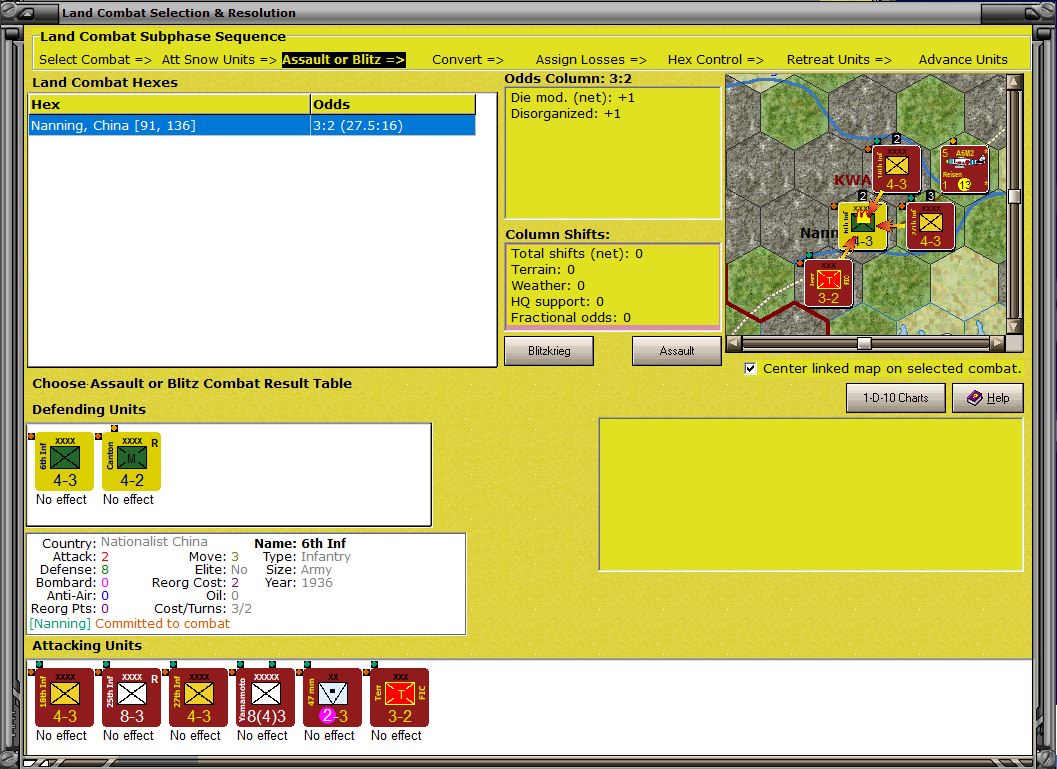Select the 18th Inf attacking unit counter
The image size is (1057, 769).
tap(65, 697)
